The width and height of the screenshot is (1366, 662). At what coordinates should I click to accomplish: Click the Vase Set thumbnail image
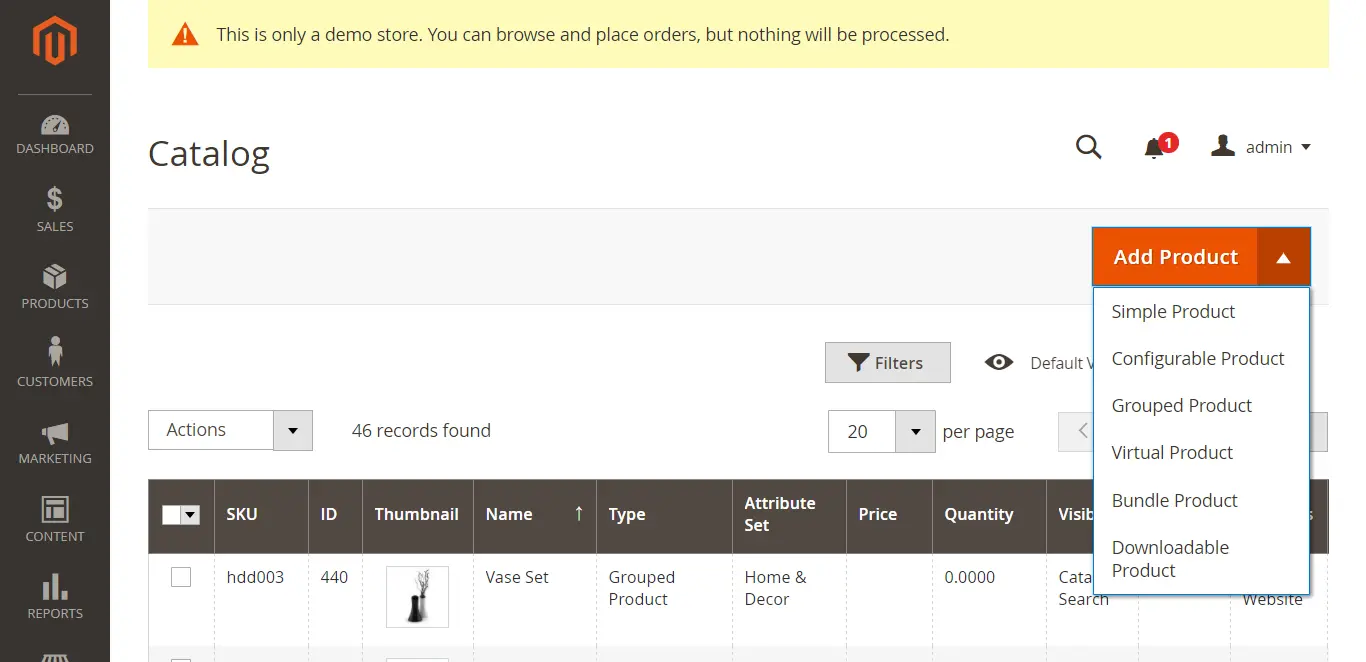tap(417, 597)
